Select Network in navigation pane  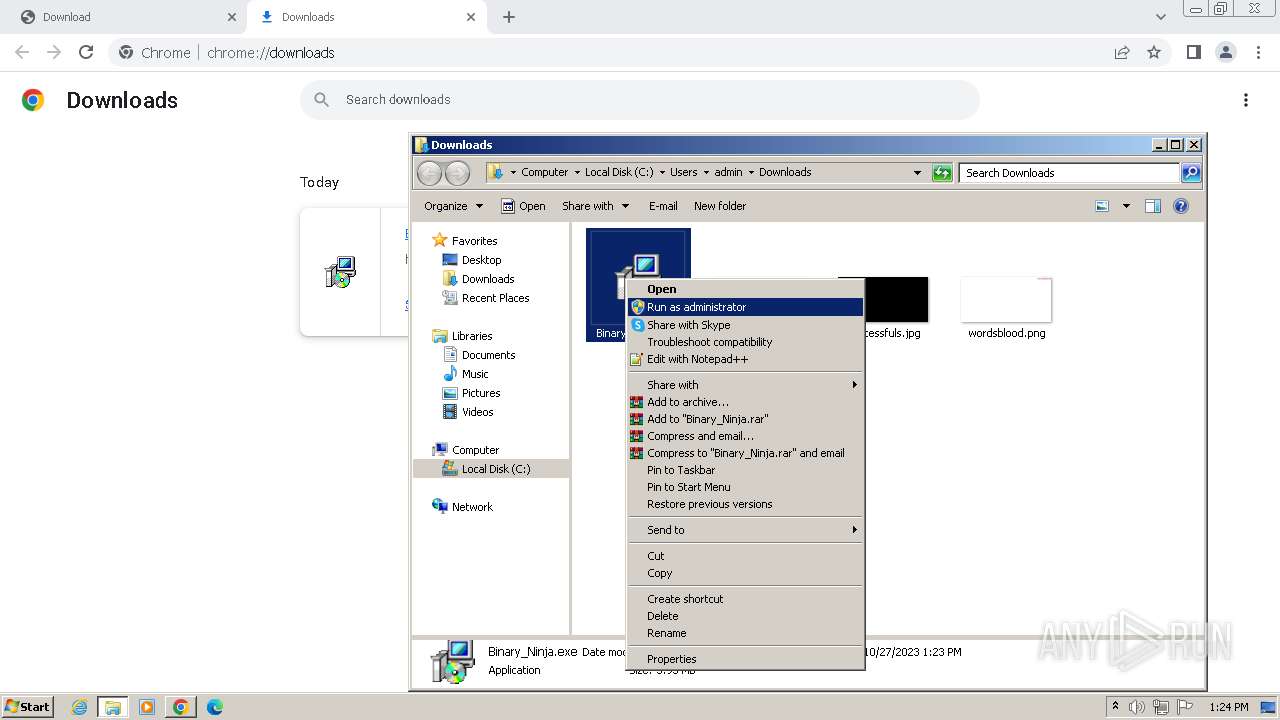pyautogui.click(x=462, y=507)
